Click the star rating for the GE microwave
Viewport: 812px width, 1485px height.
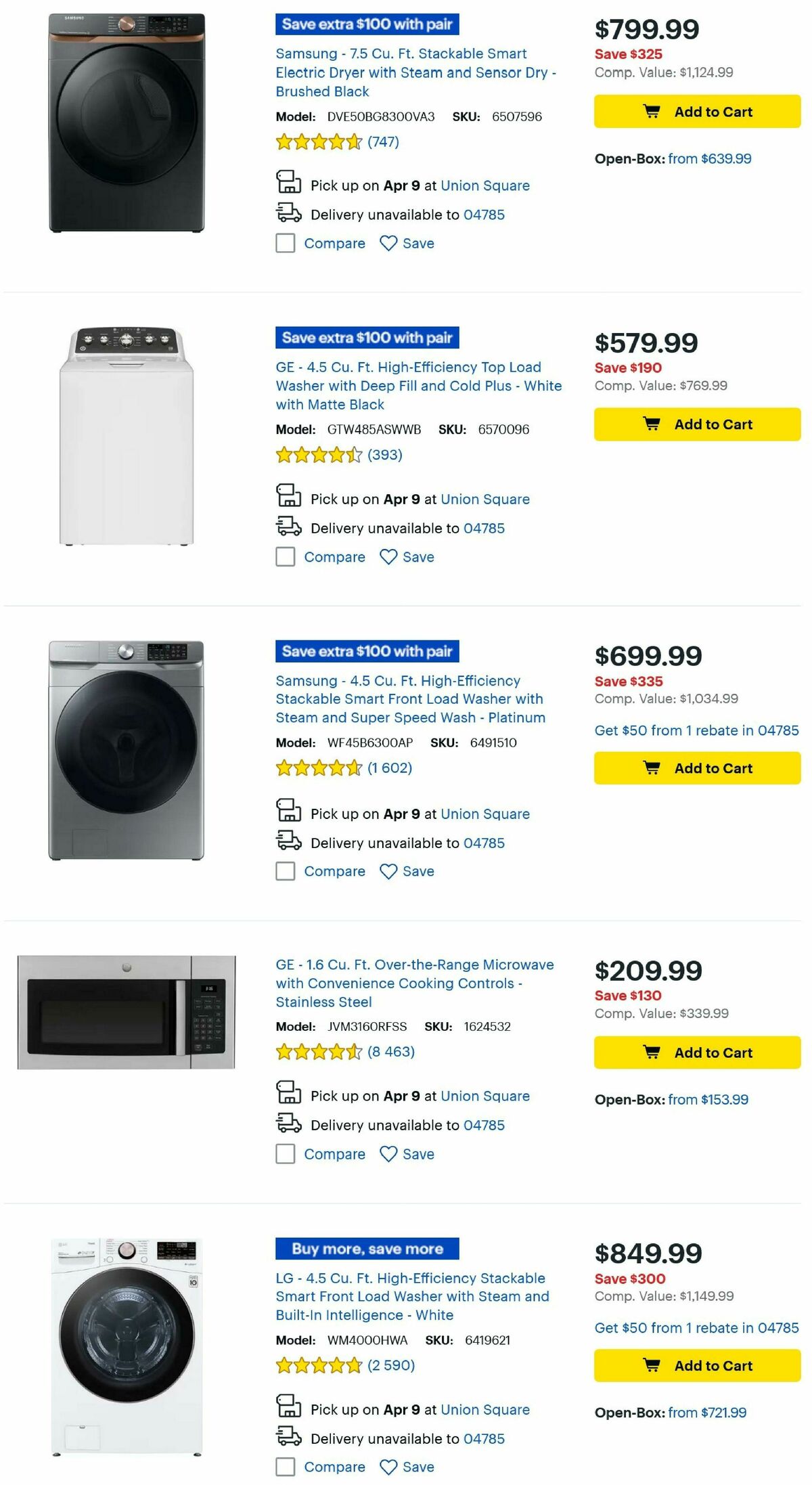(318, 1051)
